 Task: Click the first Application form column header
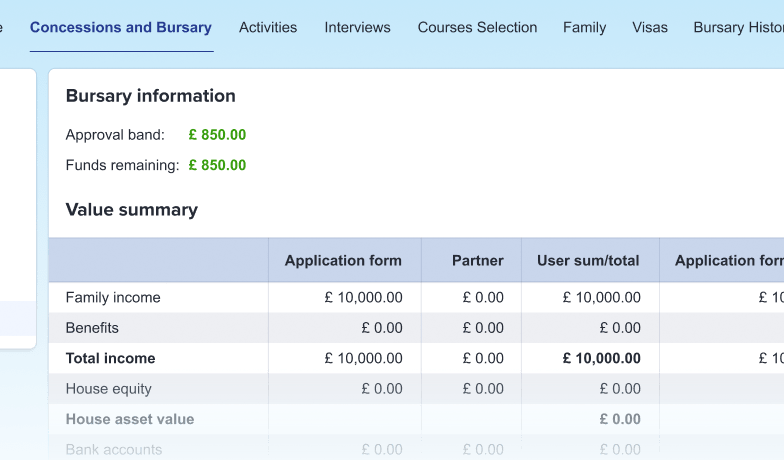(x=344, y=260)
